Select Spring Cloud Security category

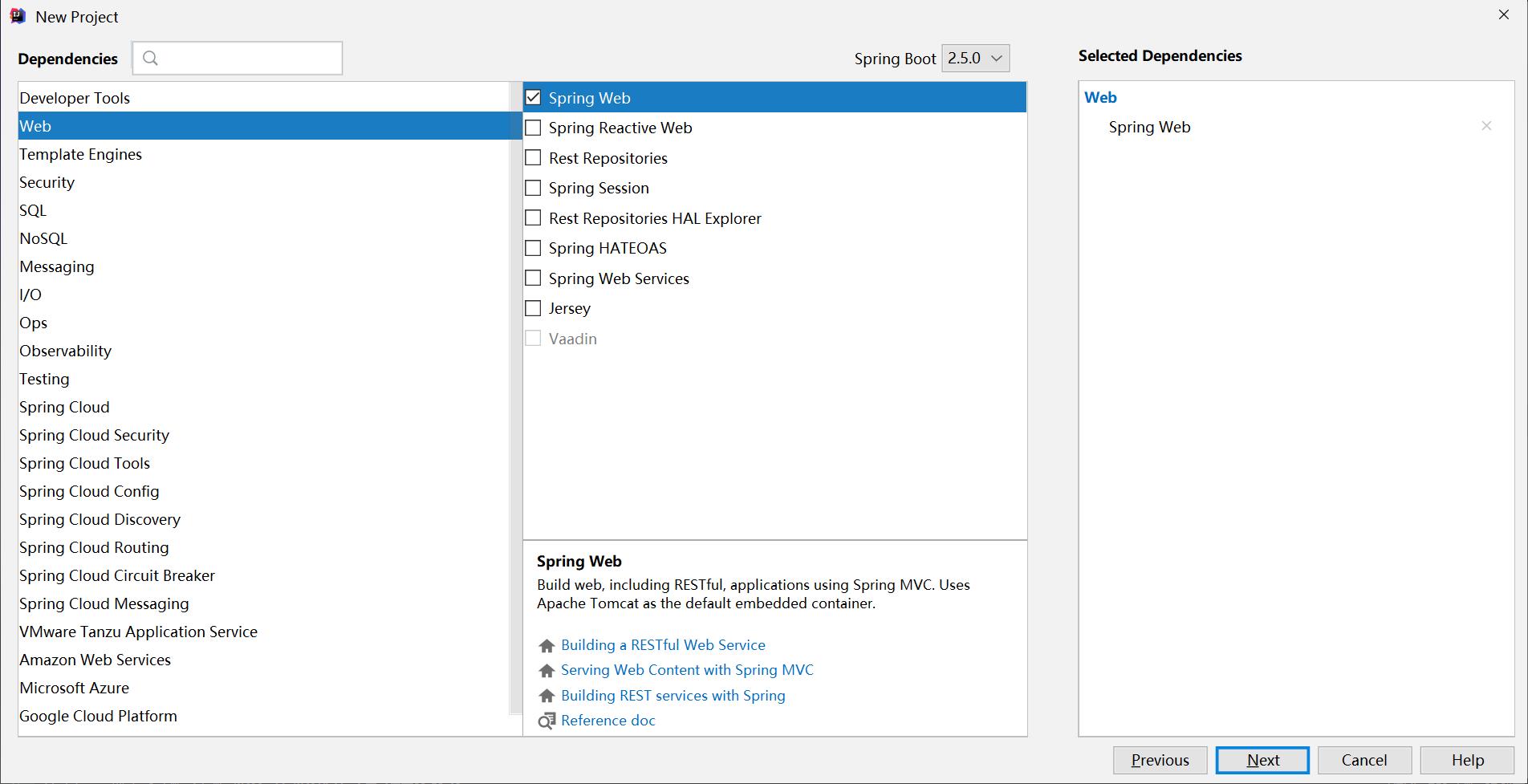coord(264,435)
